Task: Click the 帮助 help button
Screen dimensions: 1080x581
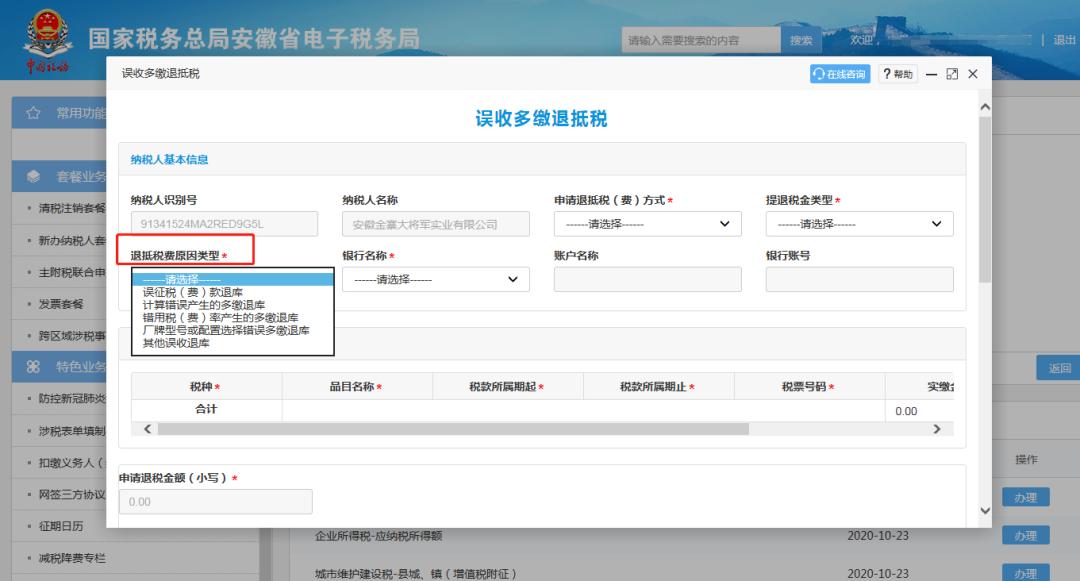Action: tap(897, 74)
